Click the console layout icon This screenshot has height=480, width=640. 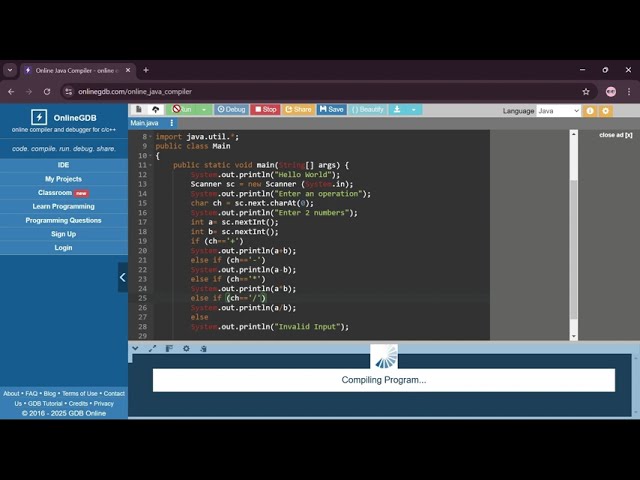(169, 348)
